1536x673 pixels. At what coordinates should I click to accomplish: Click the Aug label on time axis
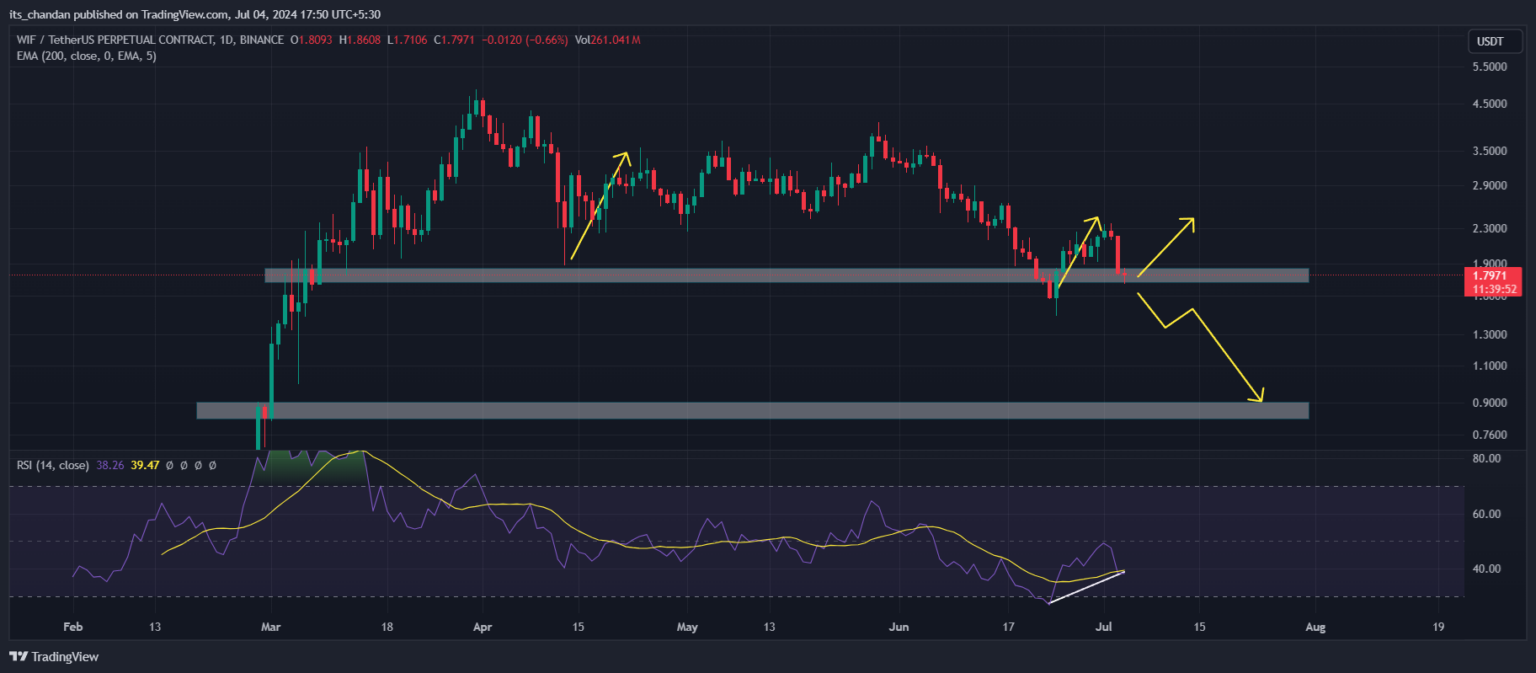point(1316,627)
